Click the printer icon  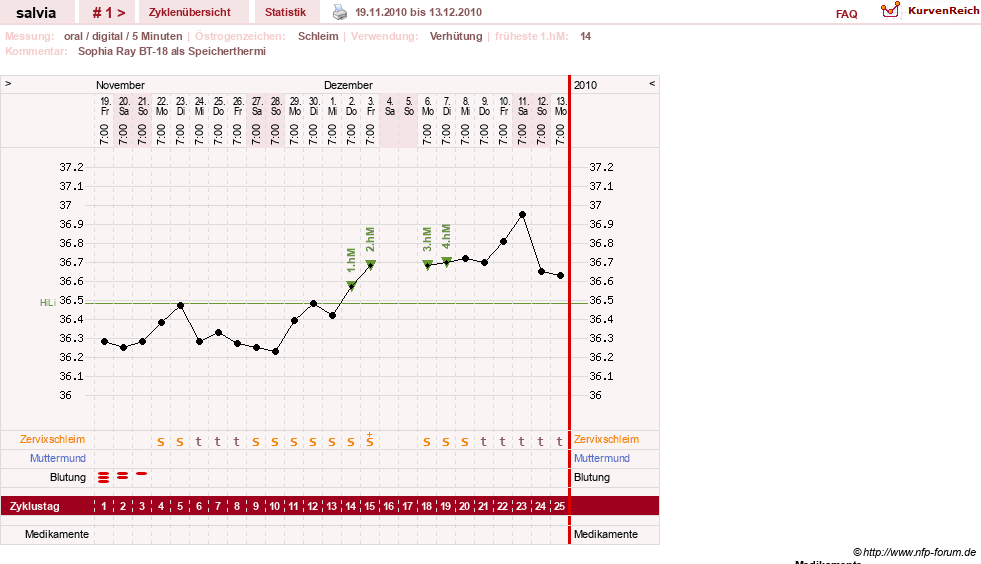[339, 12]
